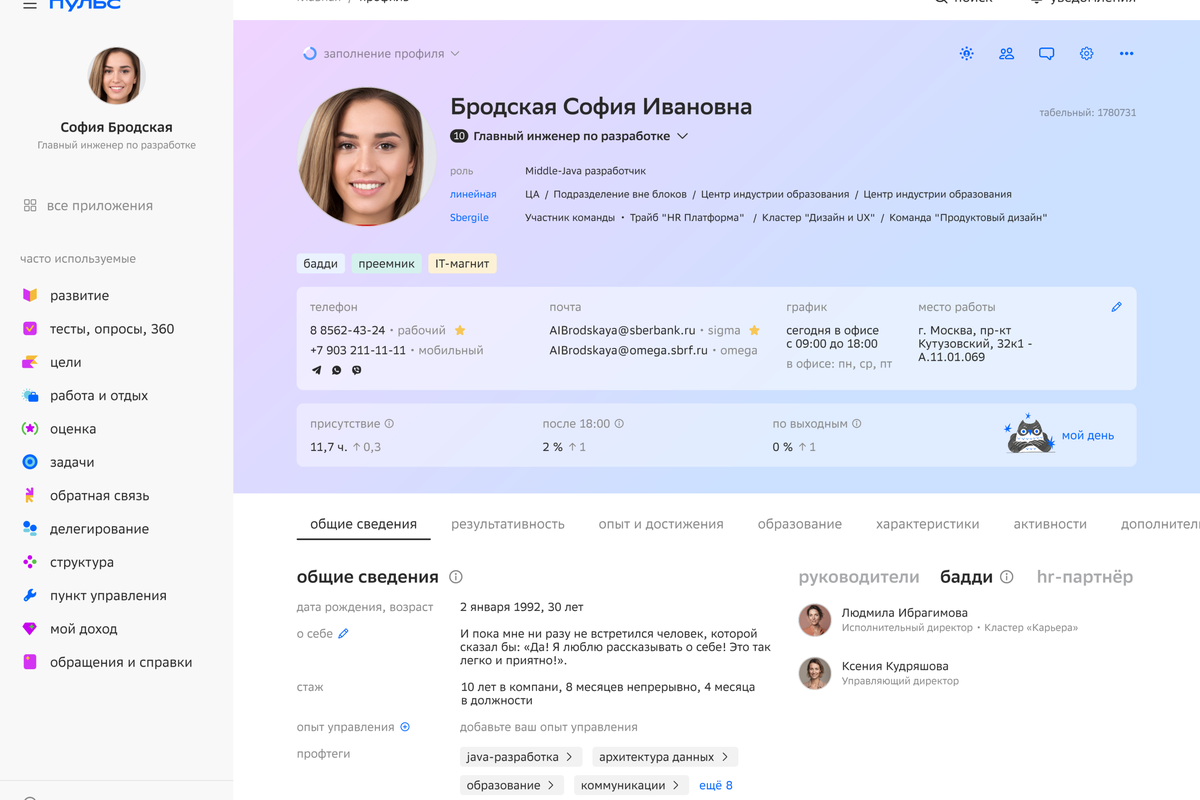Toggle favorite star next to sigma email

pos(754,330)
